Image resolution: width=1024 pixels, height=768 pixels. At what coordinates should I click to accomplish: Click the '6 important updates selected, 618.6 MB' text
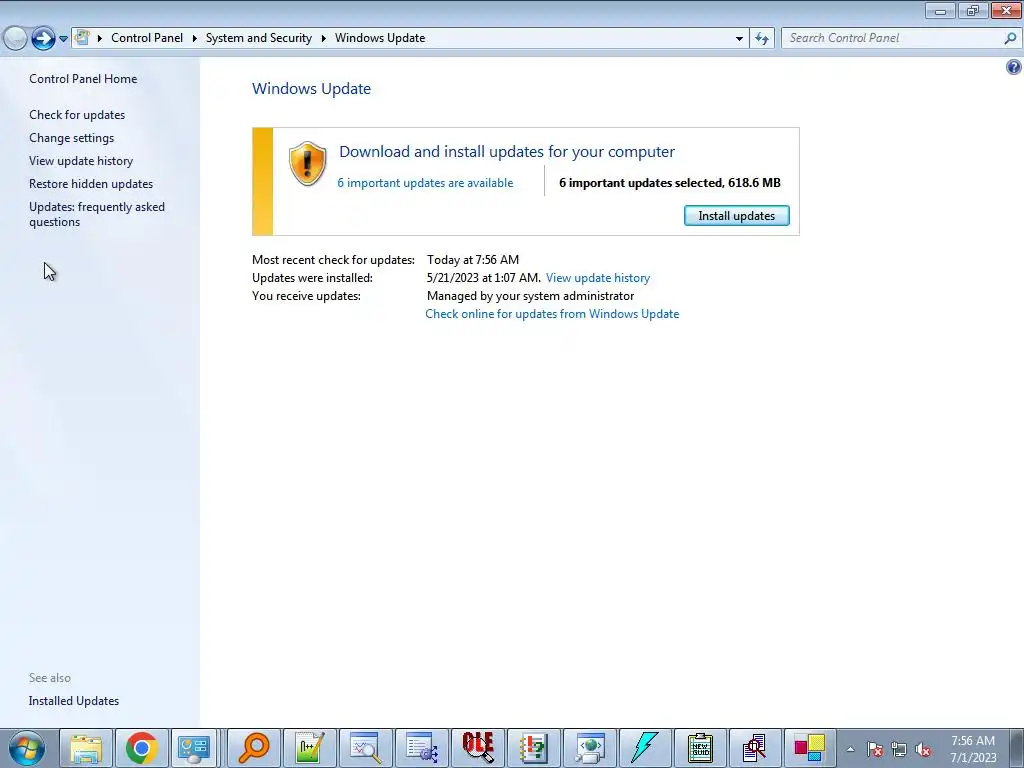(669, 183)
